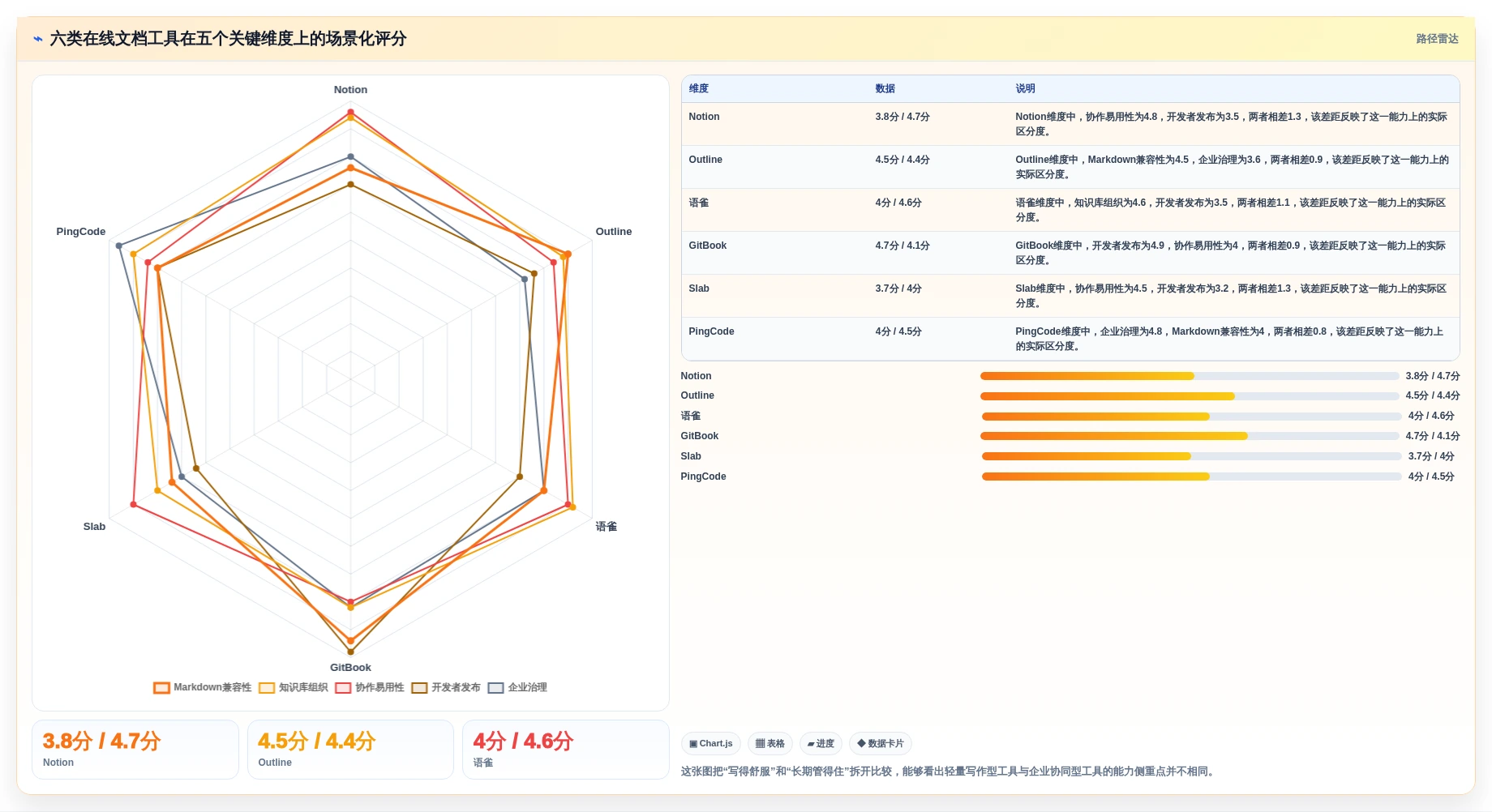1492x812 pixels.
Task: Click the 进度 tag chip
Action: [821, 744]
